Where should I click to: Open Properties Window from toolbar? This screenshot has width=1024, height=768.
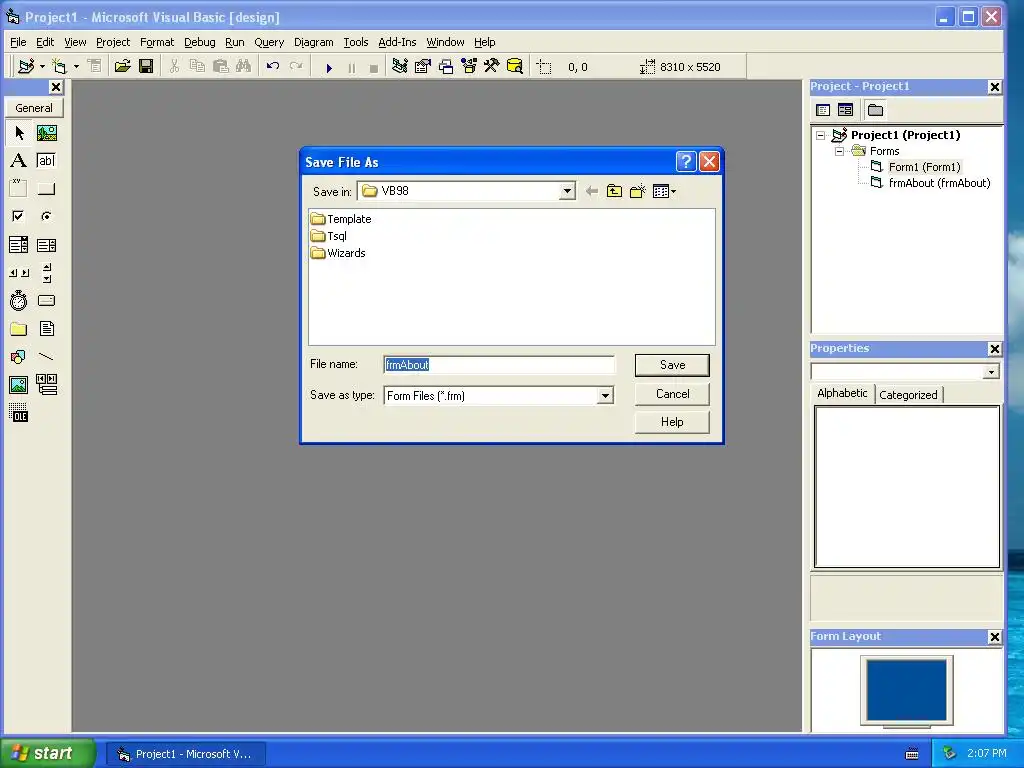pos(423,66)
